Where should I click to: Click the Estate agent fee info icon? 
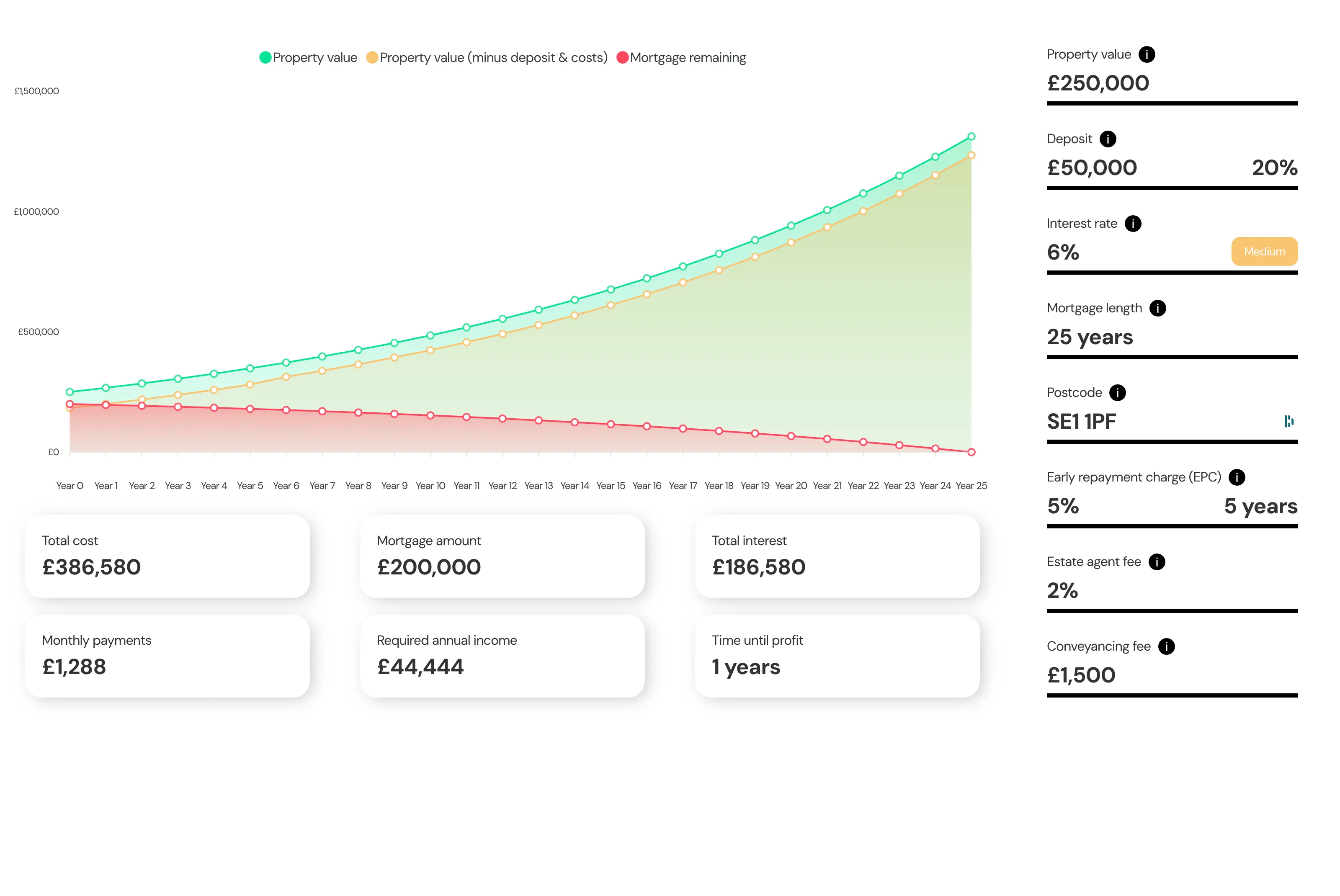(1158, 562)
